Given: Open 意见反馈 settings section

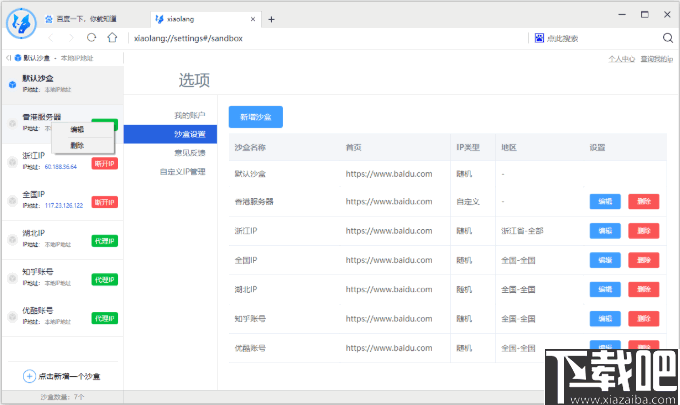Looking at the screenshot, I should [x=190, y=153].
